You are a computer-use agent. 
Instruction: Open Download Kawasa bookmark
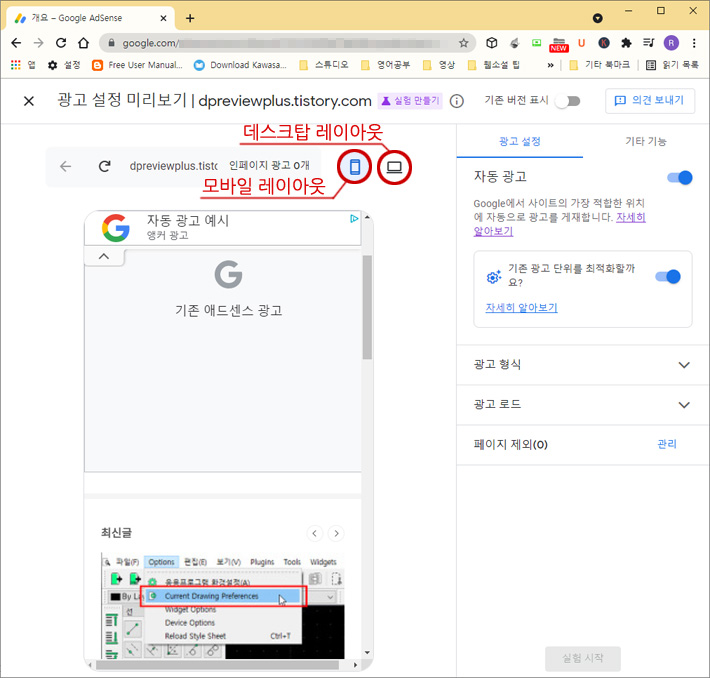click(x=240, y=65)
